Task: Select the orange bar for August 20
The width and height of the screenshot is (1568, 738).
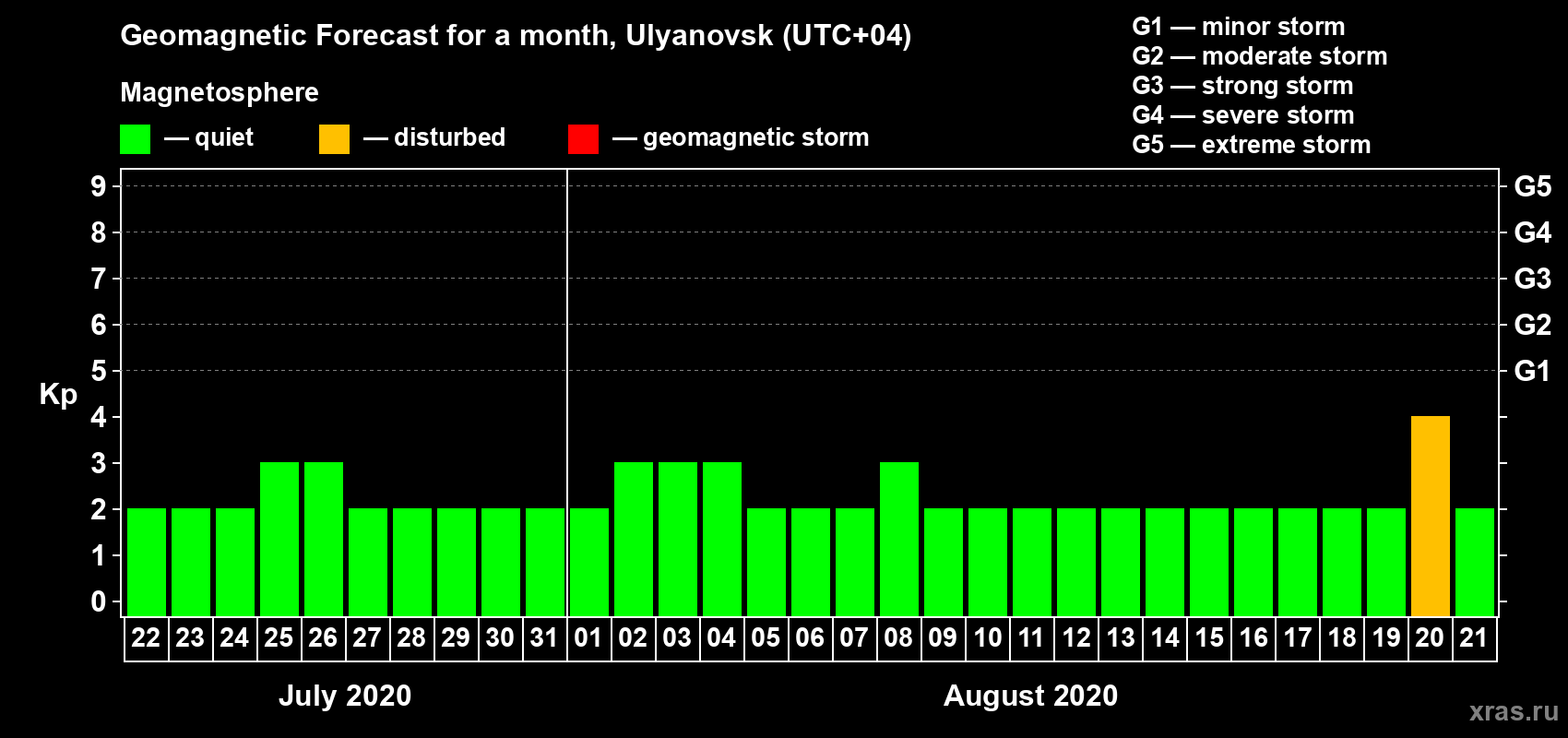Action: click(x=1430, y=516)
